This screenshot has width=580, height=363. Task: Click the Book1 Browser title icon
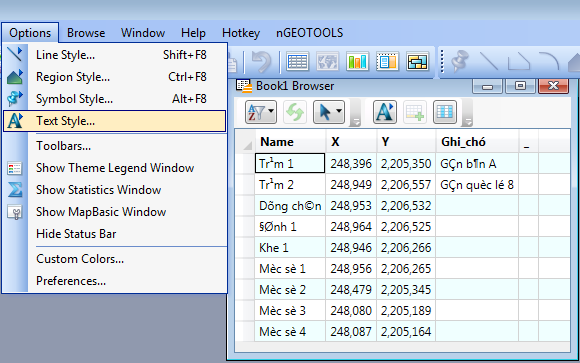click(x=244, y=86)
